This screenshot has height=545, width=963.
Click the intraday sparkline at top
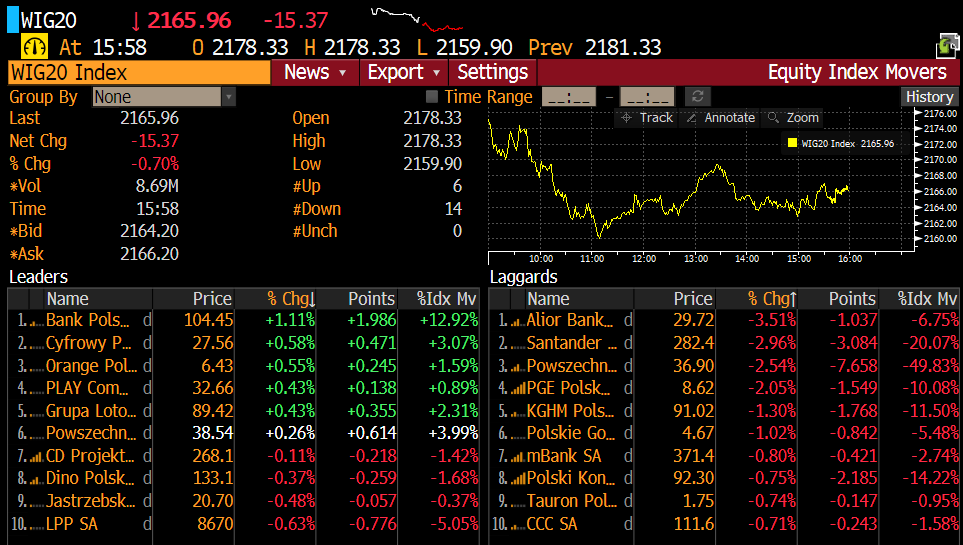click(417, 19)
